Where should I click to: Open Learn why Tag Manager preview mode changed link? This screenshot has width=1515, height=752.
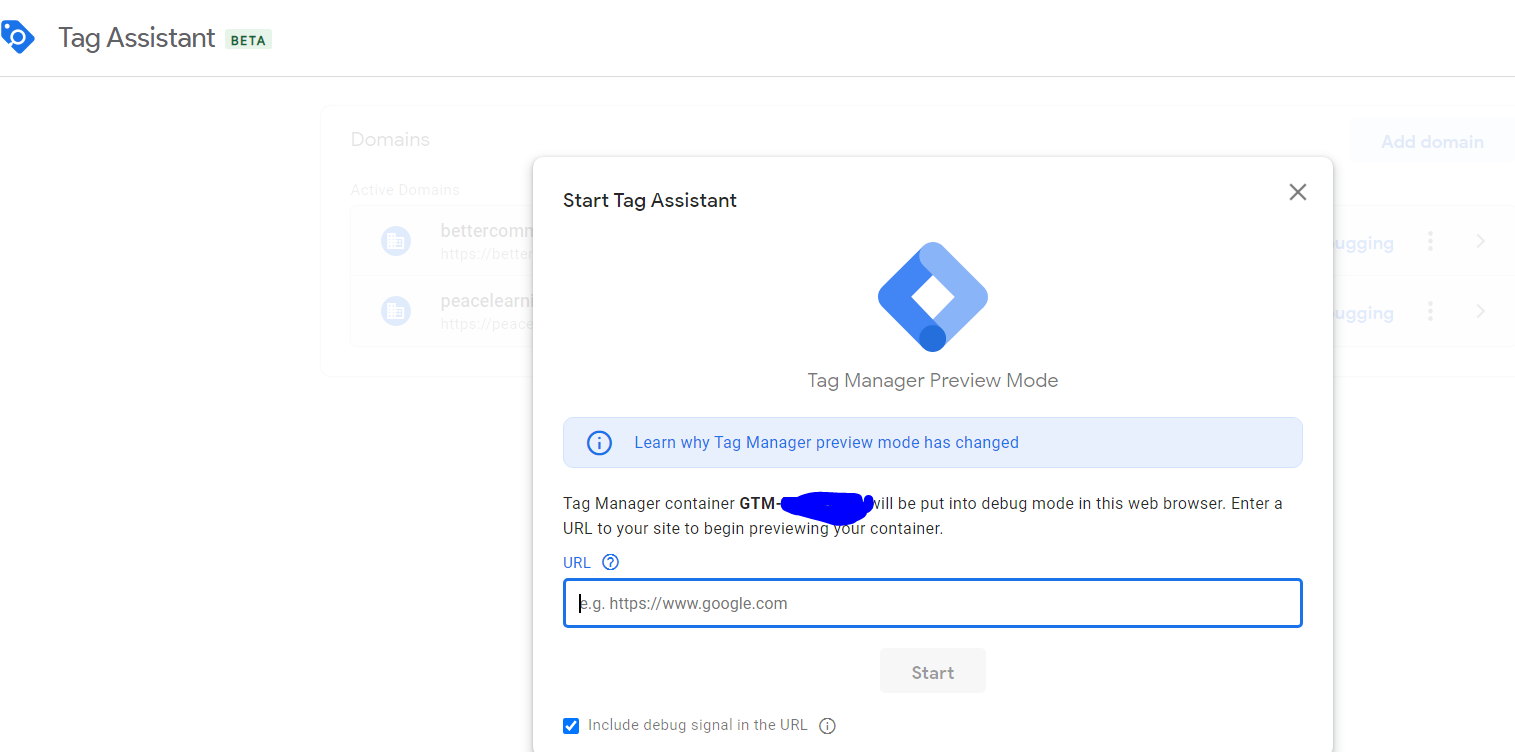click(826, 442)
